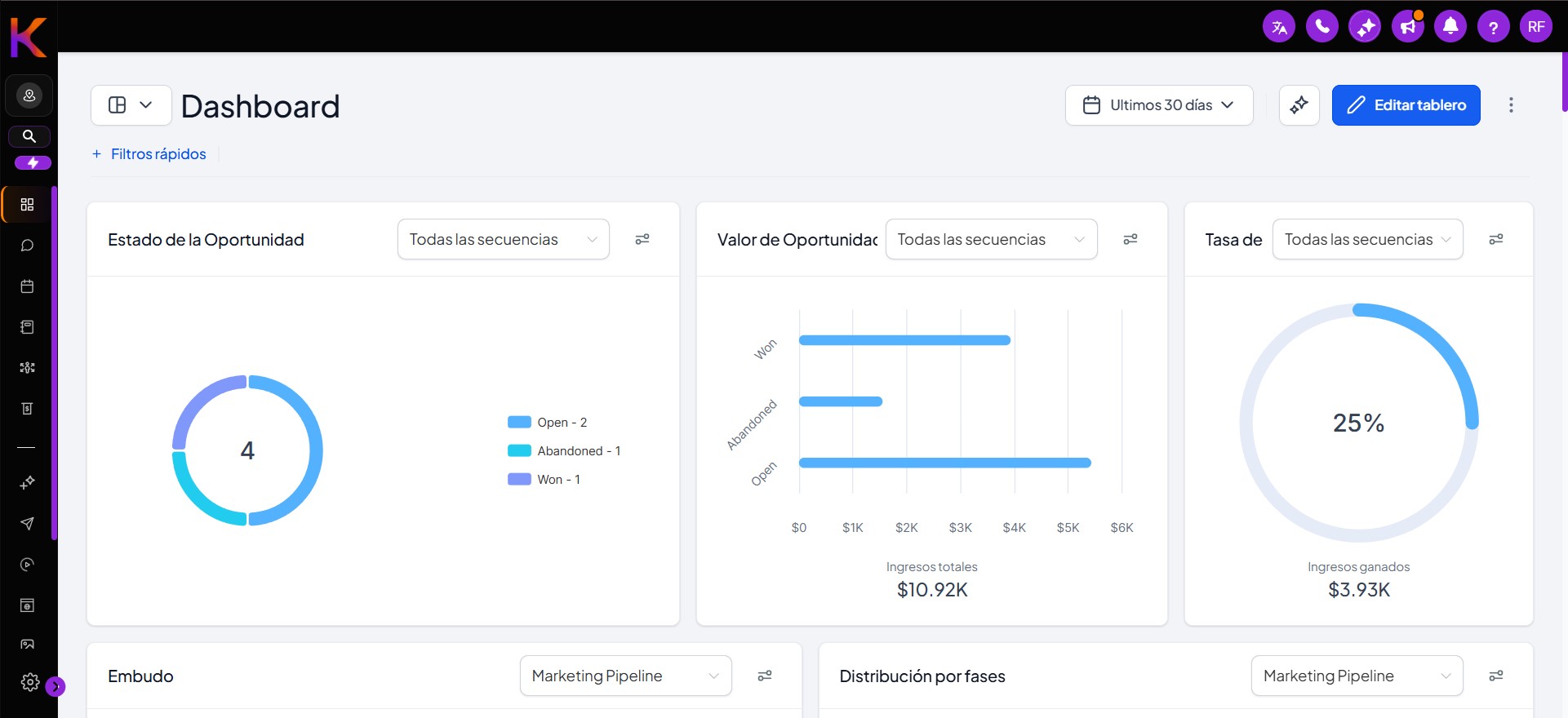Open the RF user profile avatar

click(1536, 27)
